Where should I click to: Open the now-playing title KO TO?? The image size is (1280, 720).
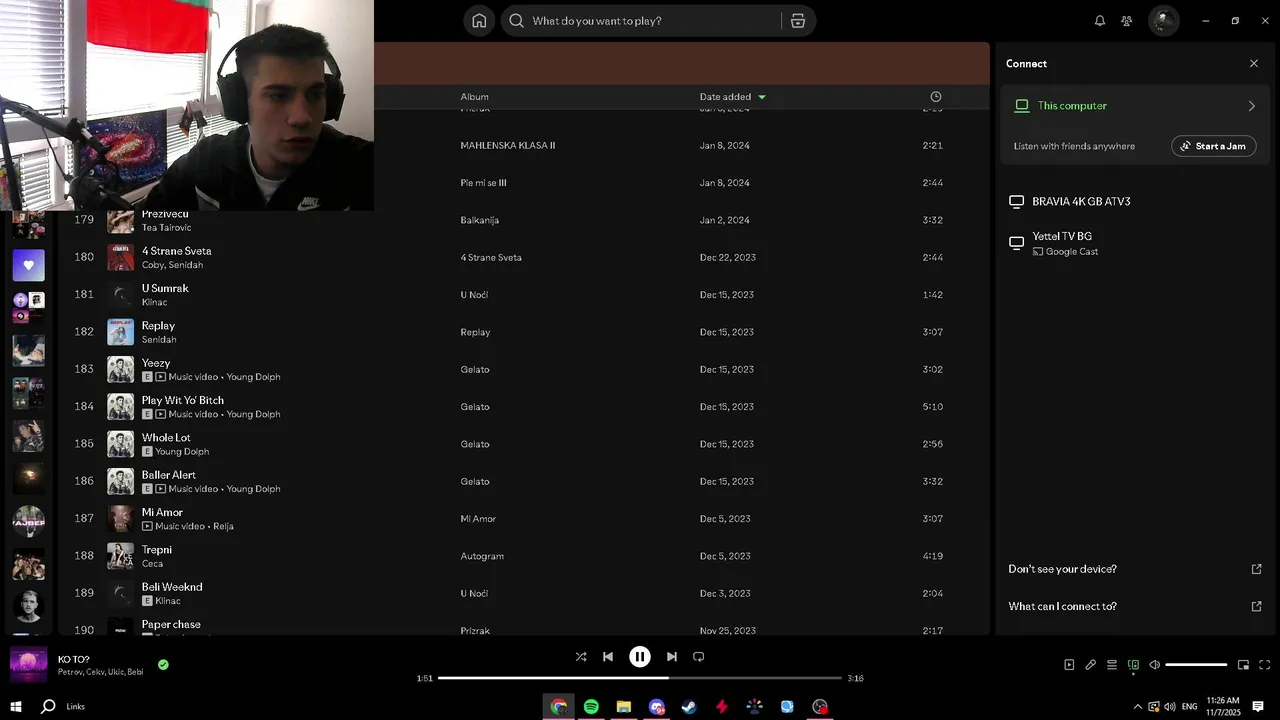click(74, 659)
